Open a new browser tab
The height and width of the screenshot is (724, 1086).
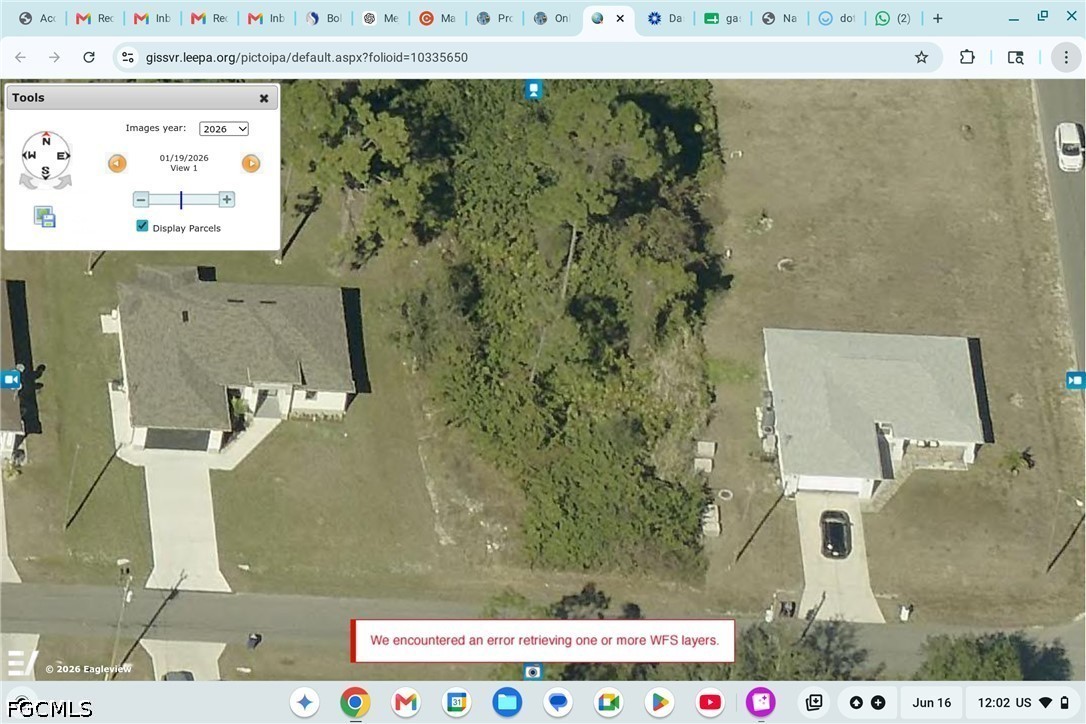click(938, 19)
